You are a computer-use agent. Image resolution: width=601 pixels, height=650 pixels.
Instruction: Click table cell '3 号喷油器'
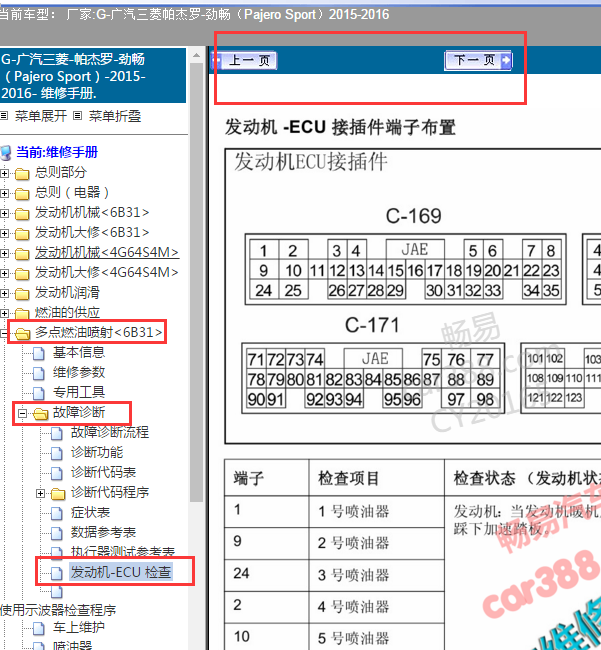pos(376,575)
